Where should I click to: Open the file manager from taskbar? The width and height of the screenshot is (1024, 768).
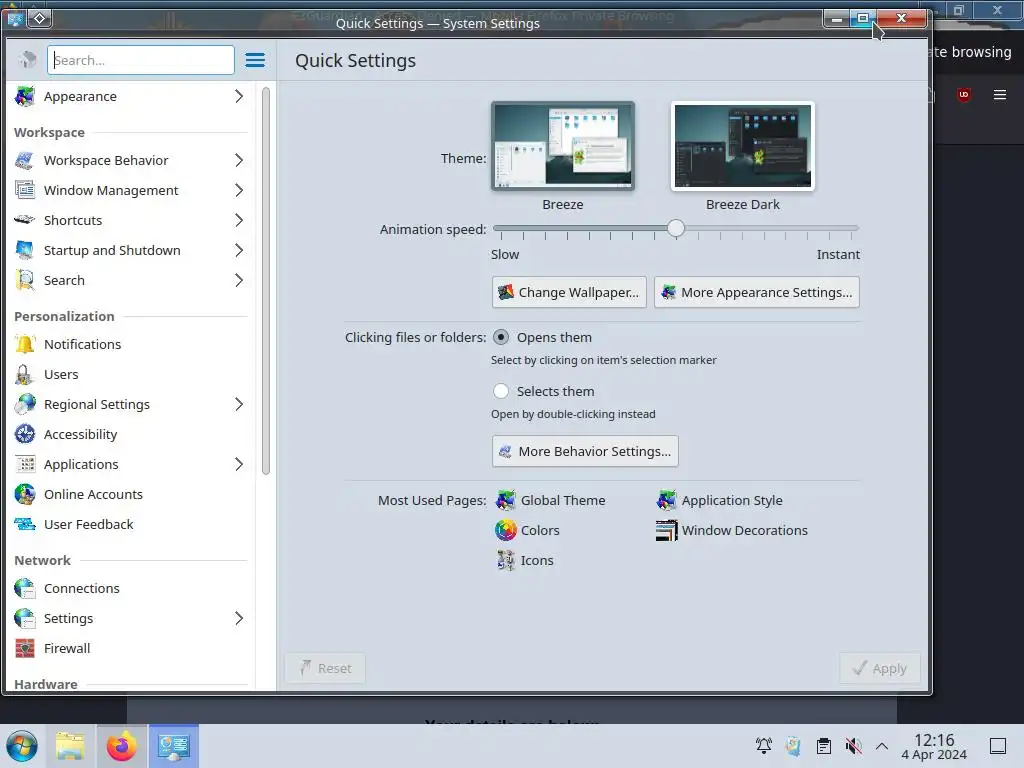(x=70, y=746)
